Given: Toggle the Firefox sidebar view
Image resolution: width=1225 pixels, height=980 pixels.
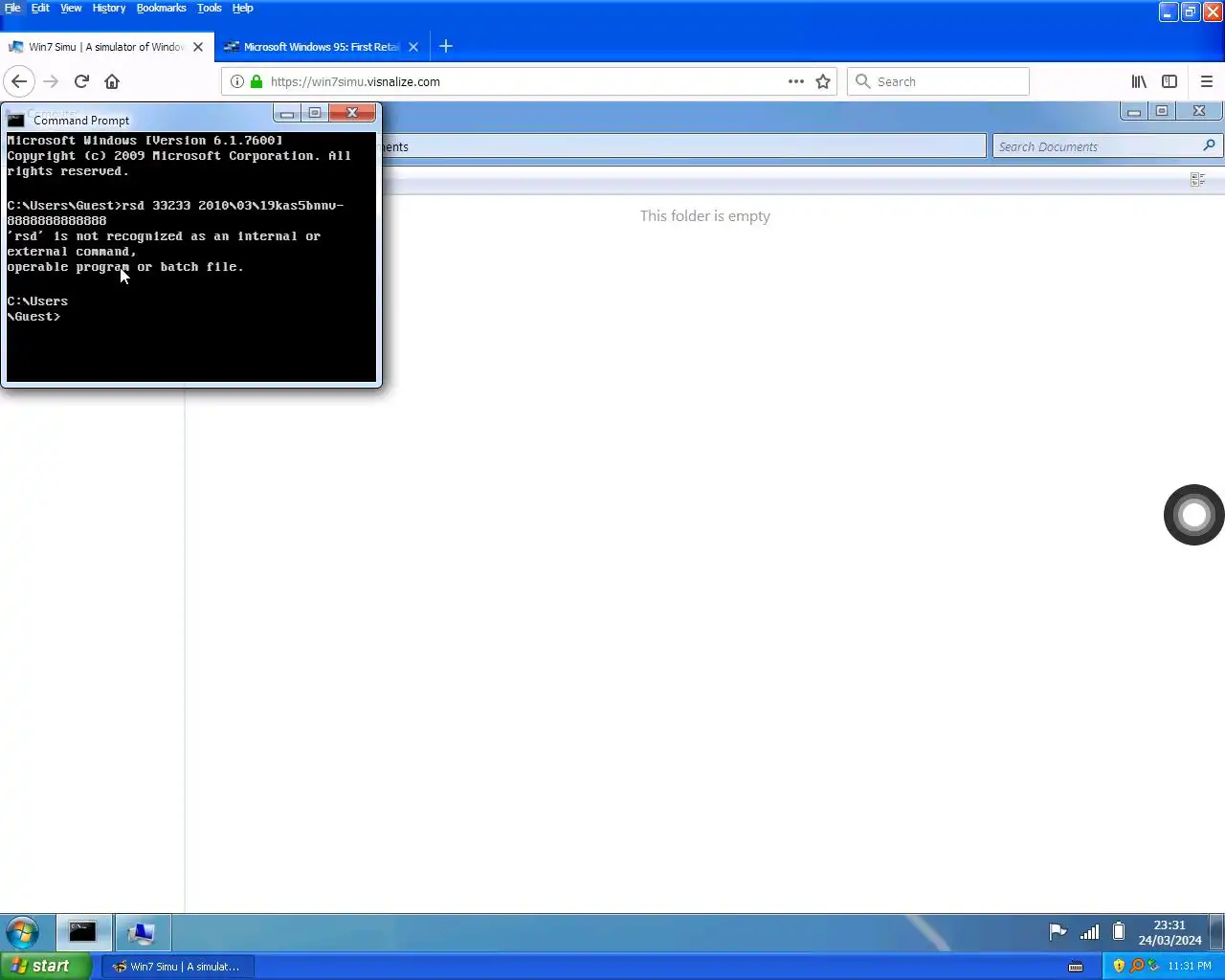Looking at the screenshot, I should point(1169,81).
